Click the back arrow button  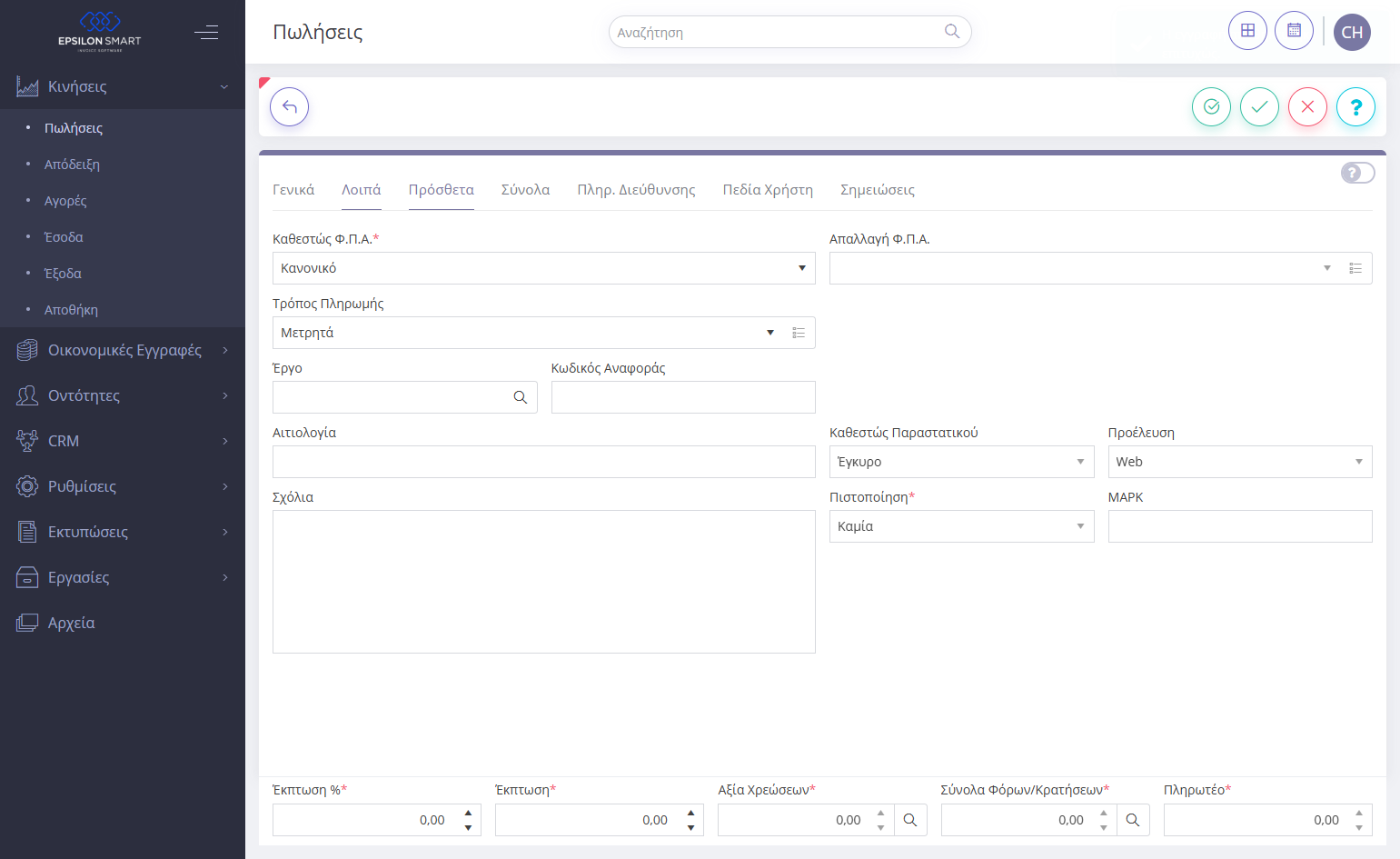[289, 107]
